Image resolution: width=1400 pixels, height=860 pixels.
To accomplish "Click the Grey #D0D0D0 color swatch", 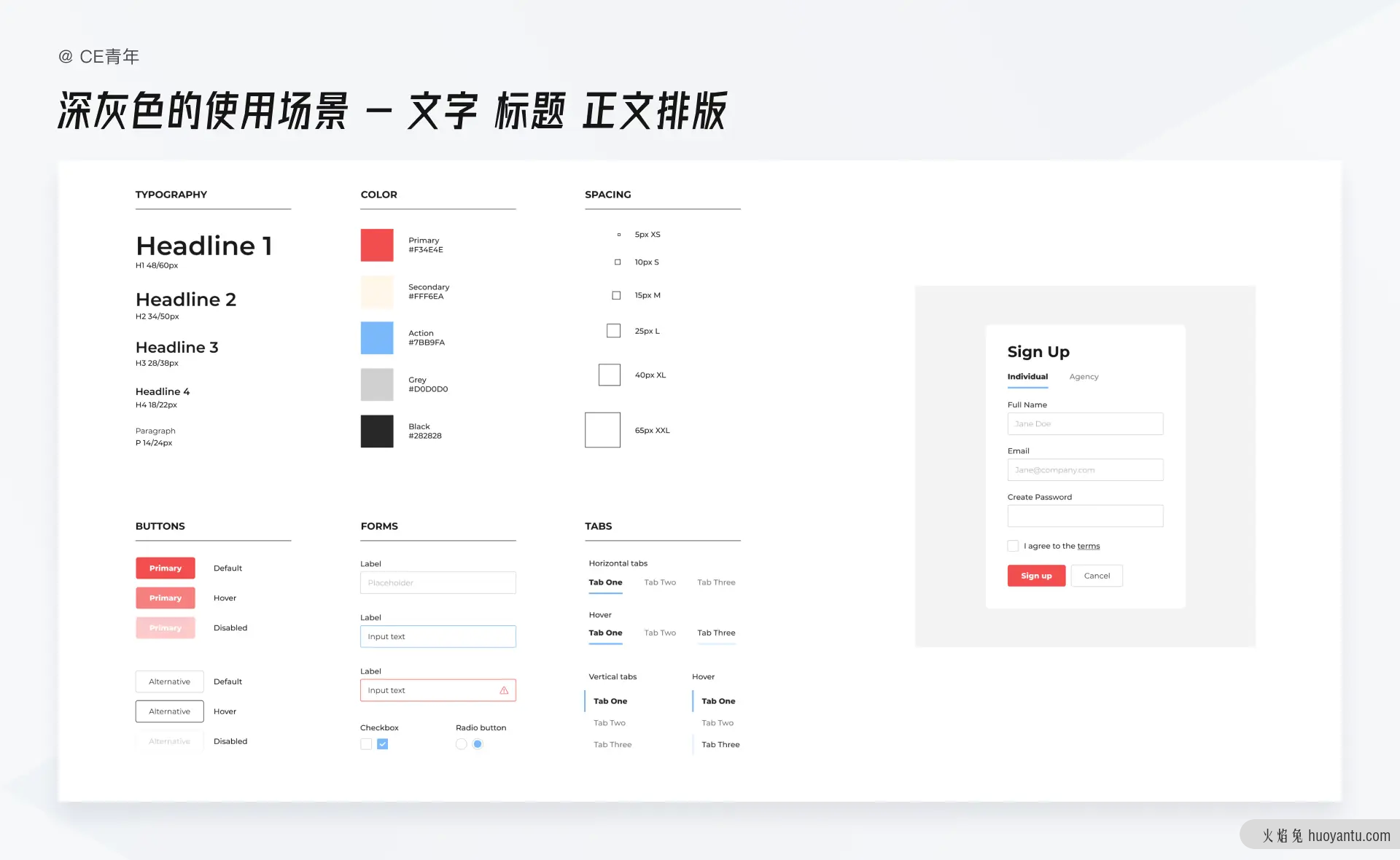I will pyautogui.click(x=377, y=385).
